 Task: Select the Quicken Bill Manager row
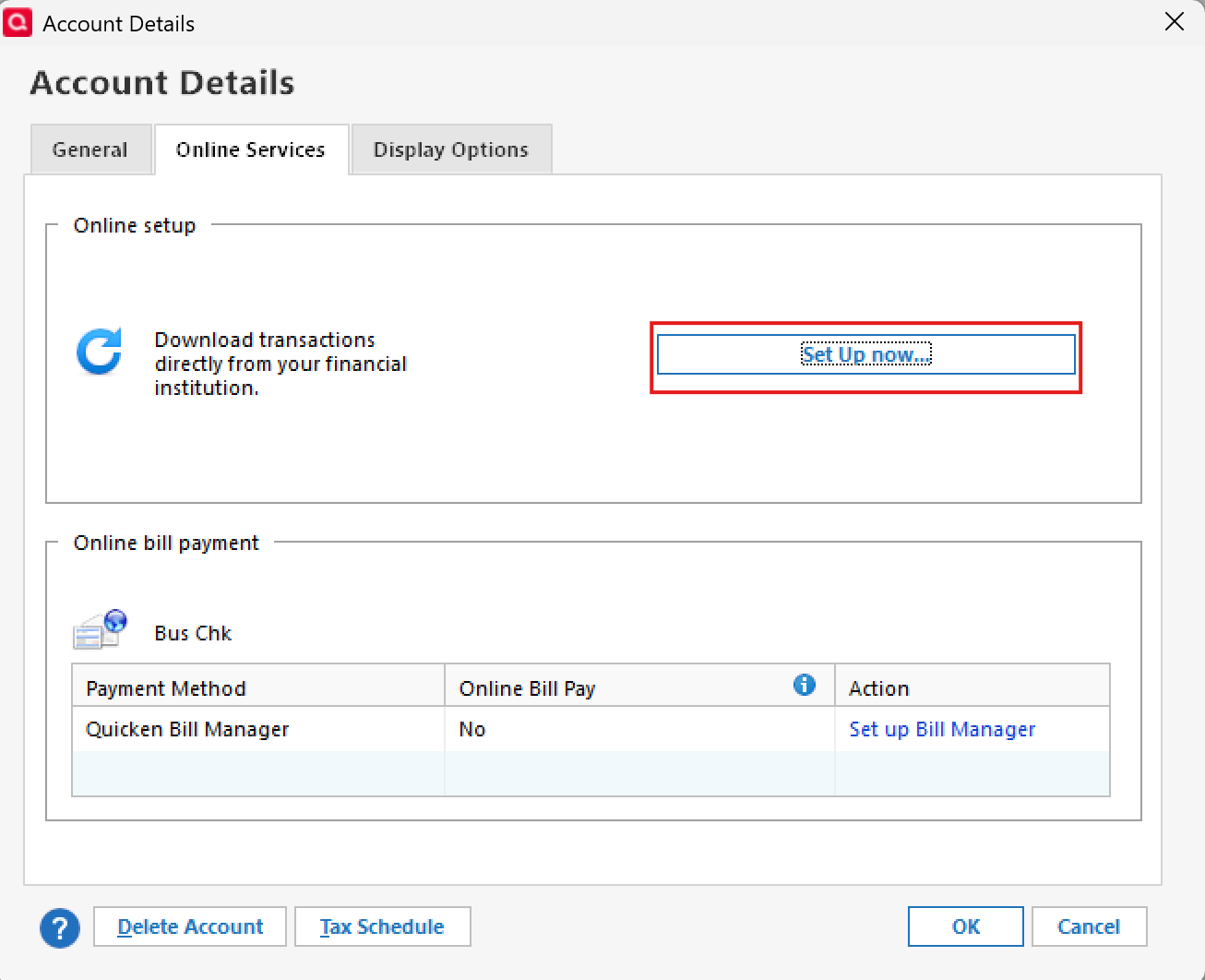[x=187, y=729]
